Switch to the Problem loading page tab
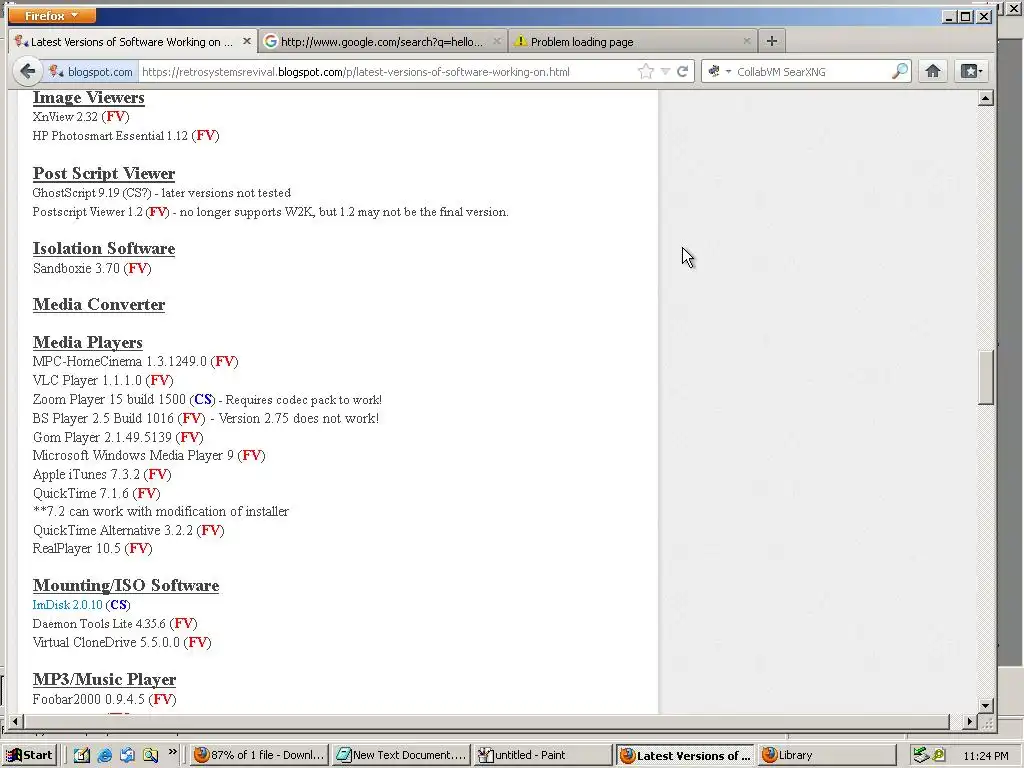The height and width of the screenshot is (768, 1024). point(632,41)
